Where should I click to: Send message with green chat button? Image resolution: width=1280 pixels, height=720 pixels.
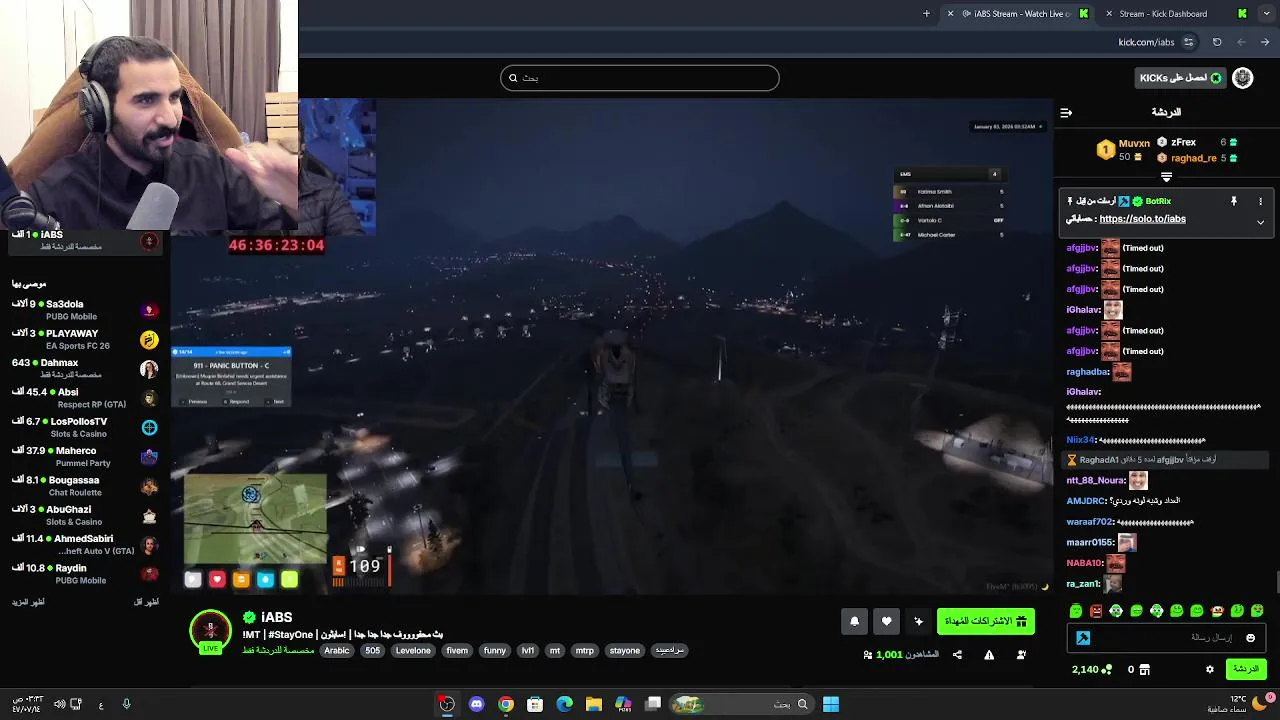[1245, 669]
